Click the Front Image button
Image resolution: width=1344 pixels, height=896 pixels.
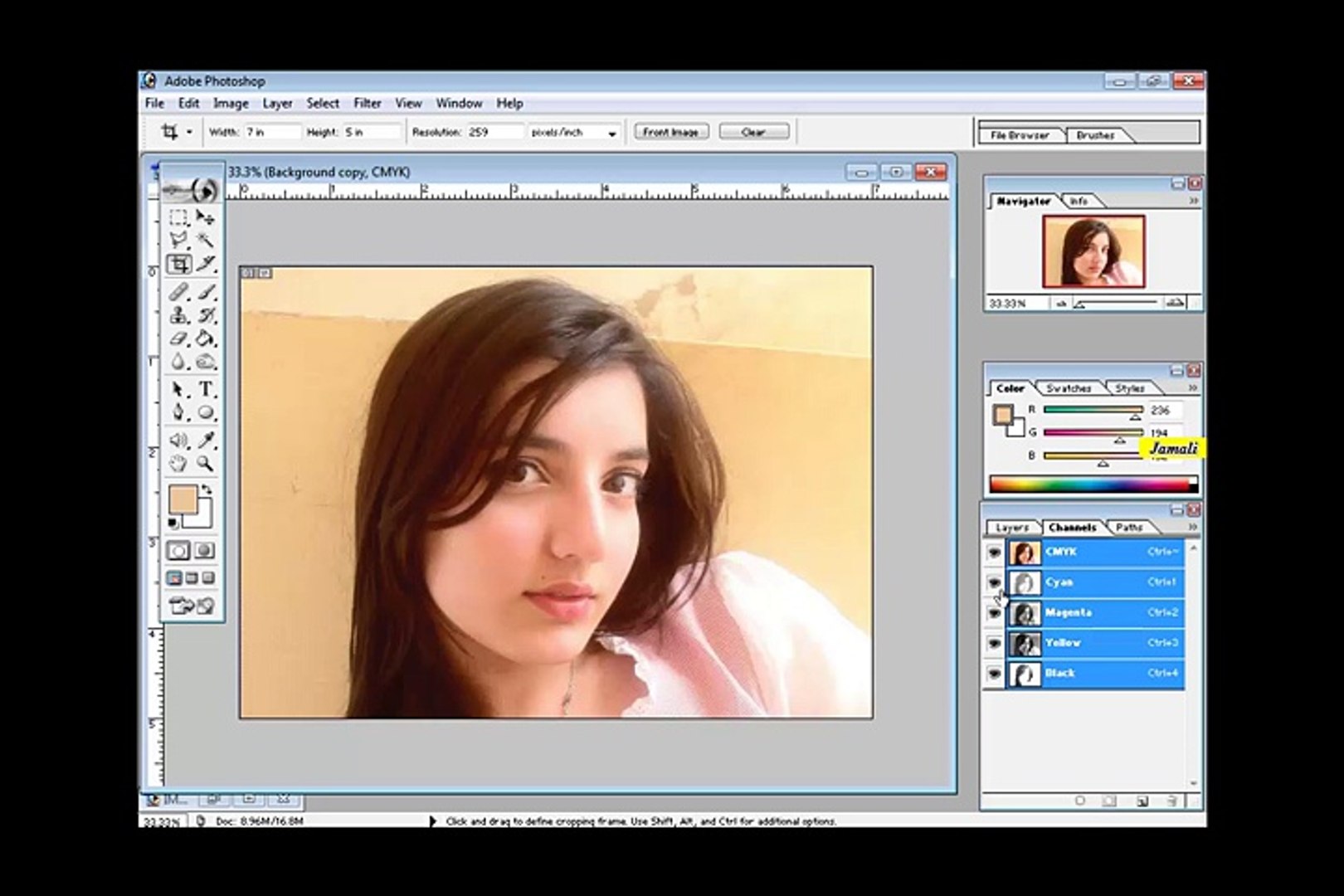click(x=670, y=132)
